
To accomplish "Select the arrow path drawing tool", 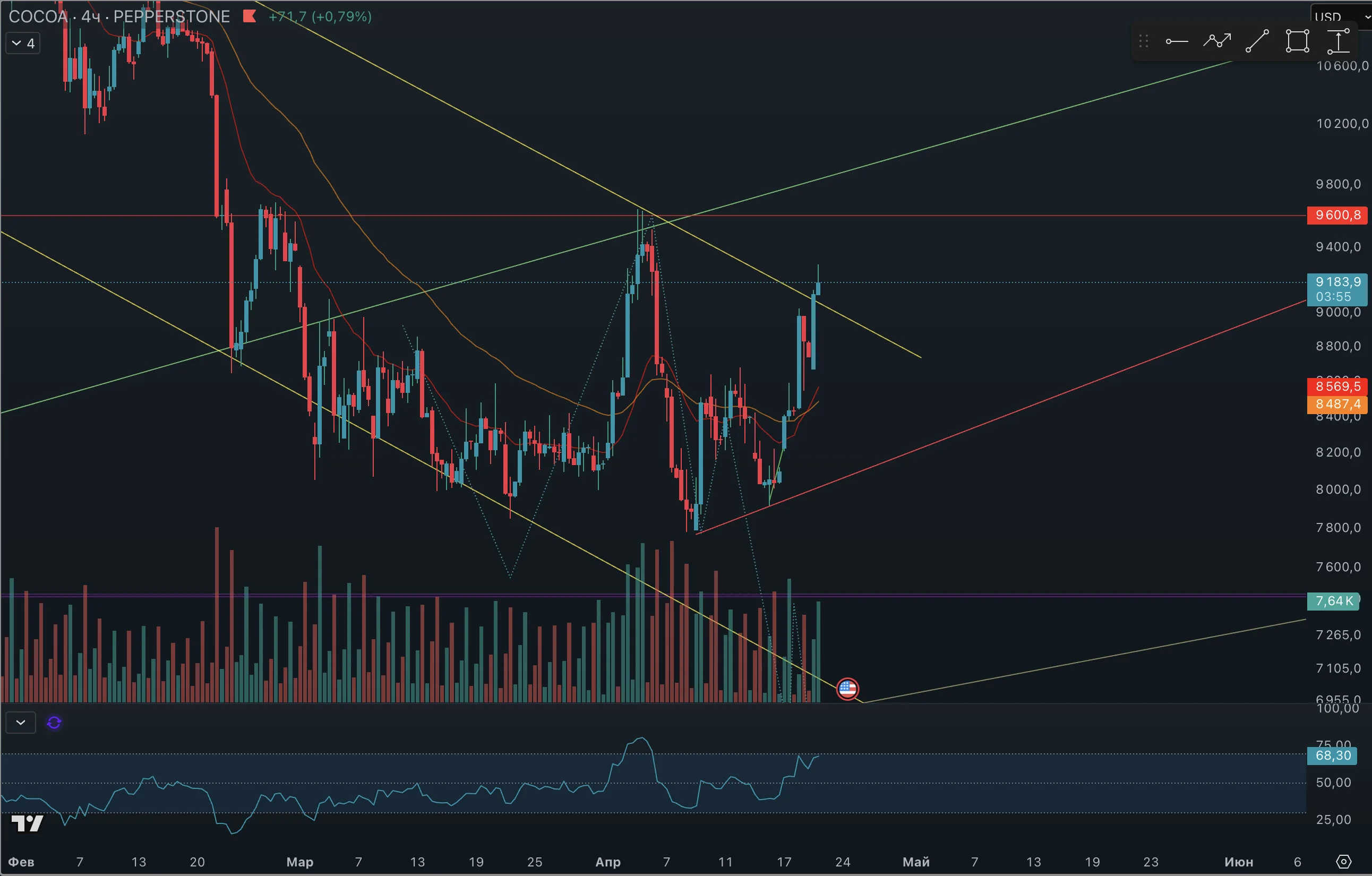I will coord(1217,41).
